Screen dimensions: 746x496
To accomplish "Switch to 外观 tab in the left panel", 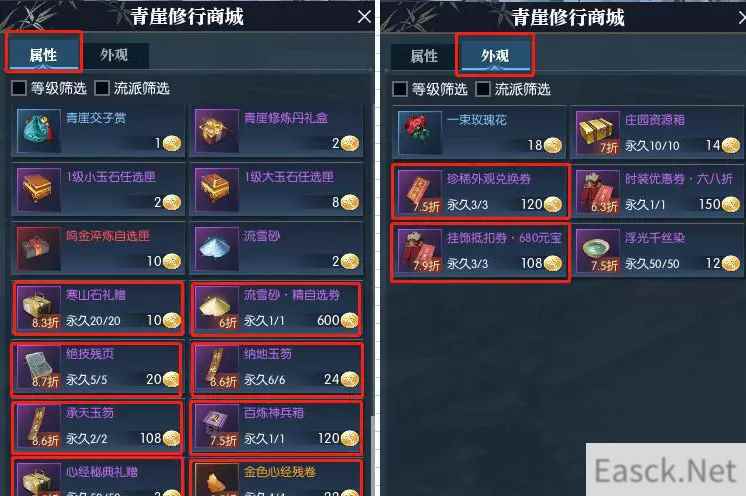I will (x=114, y=56).
